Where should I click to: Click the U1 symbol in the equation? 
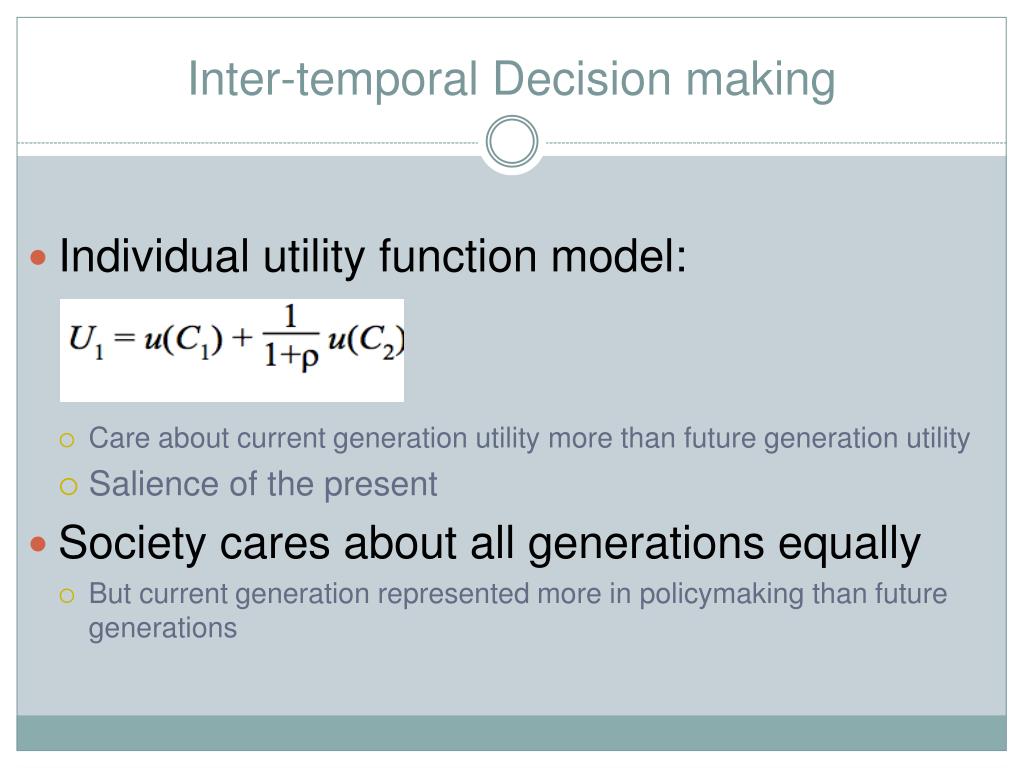(86, 341)
